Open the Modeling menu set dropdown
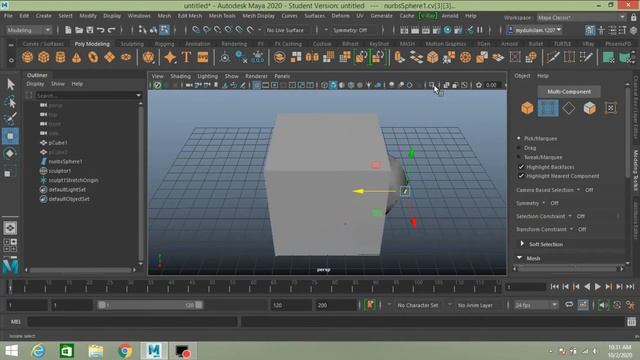Image resolution: width=640 pixels, height=360 pixels. pos(29,30)
